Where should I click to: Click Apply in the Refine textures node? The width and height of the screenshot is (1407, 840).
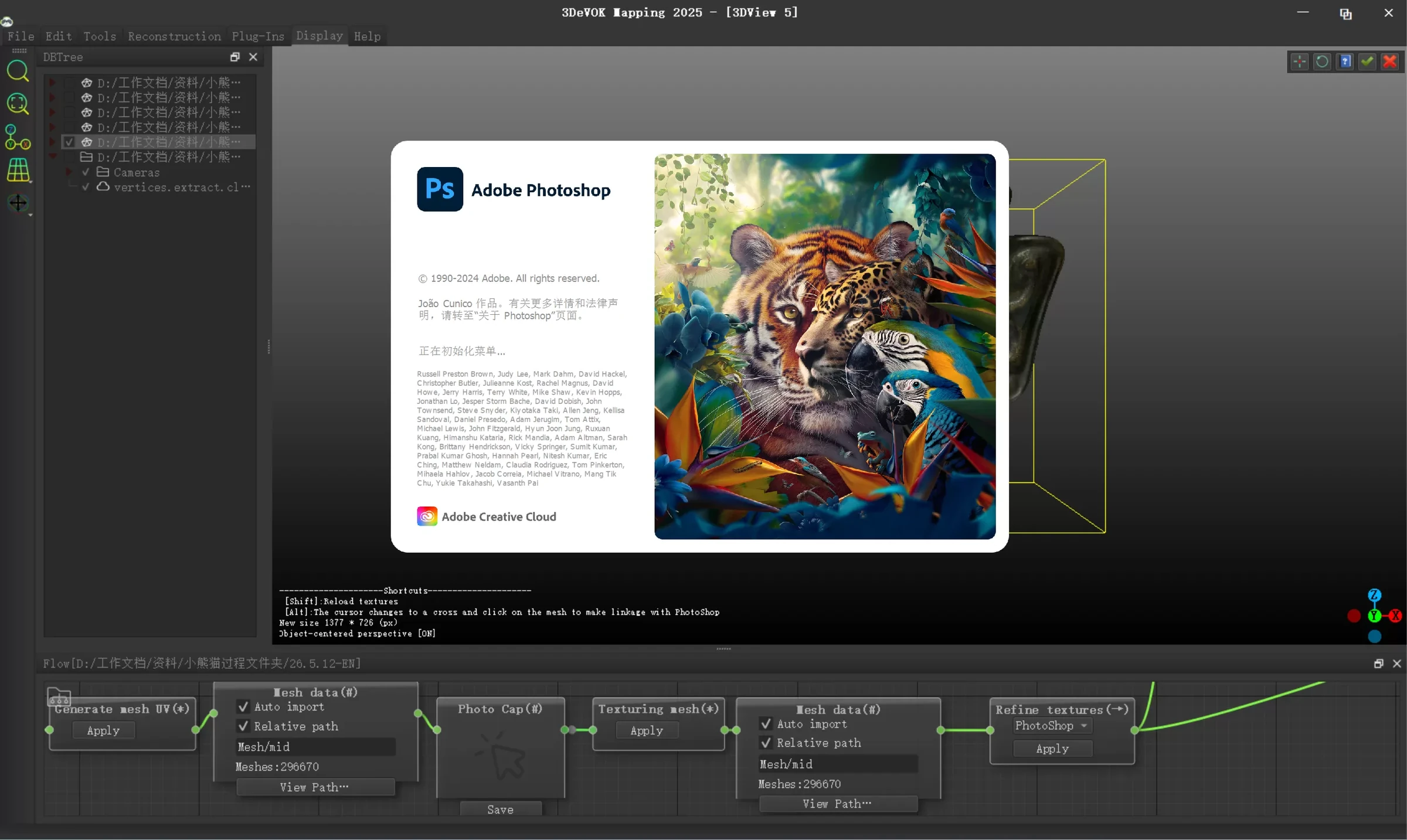coord(1052,749)
